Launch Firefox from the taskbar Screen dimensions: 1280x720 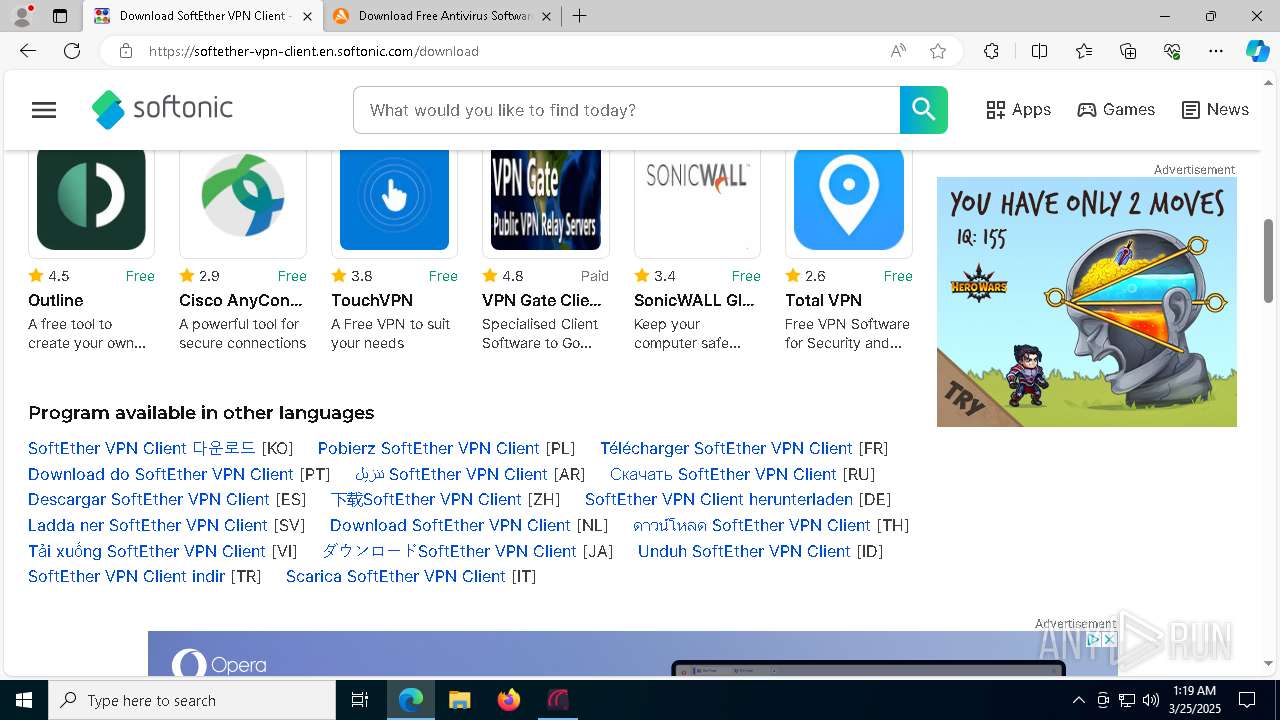[x=509, y=700]
